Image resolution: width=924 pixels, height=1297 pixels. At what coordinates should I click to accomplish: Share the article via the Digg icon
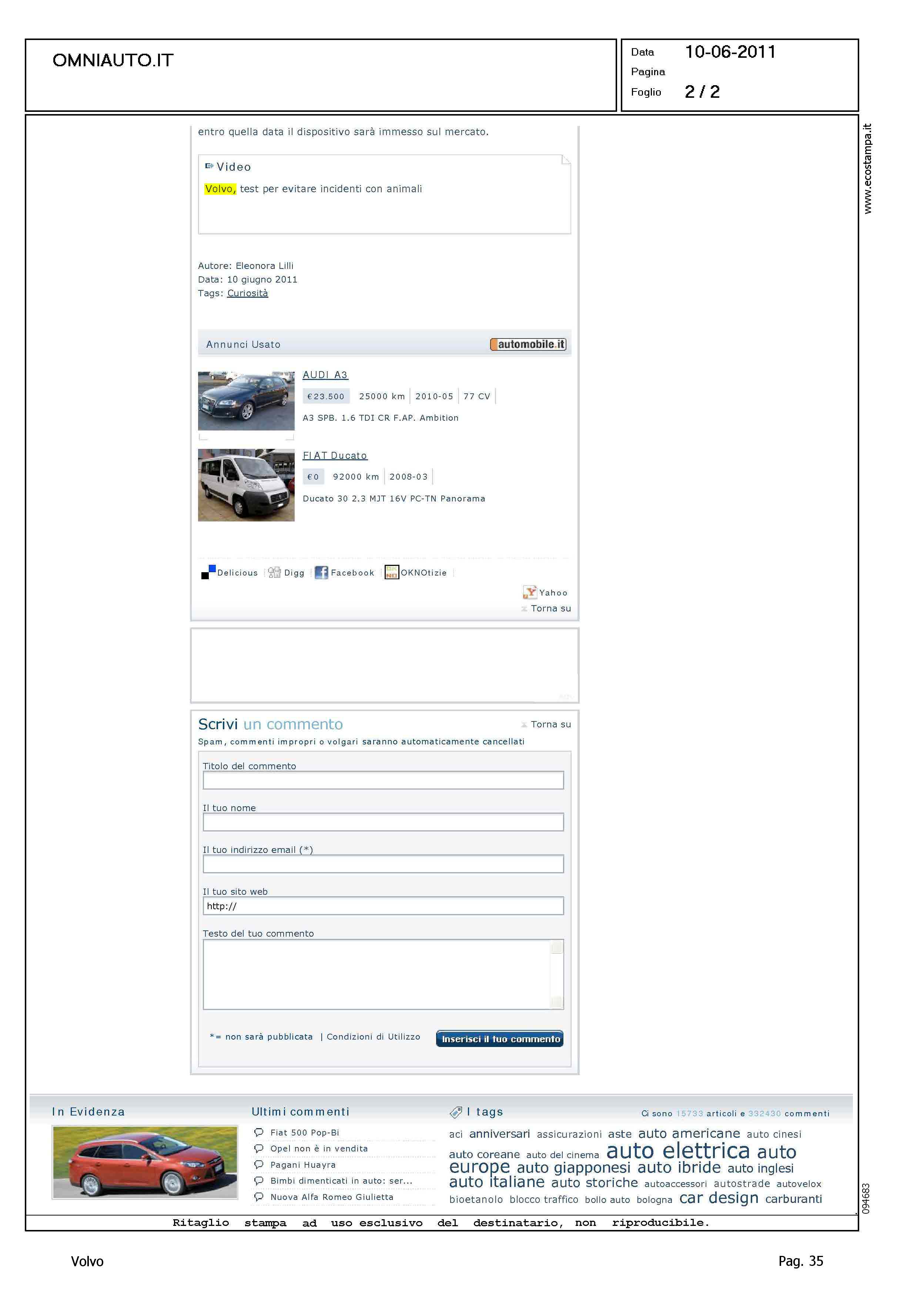point(274,573)
